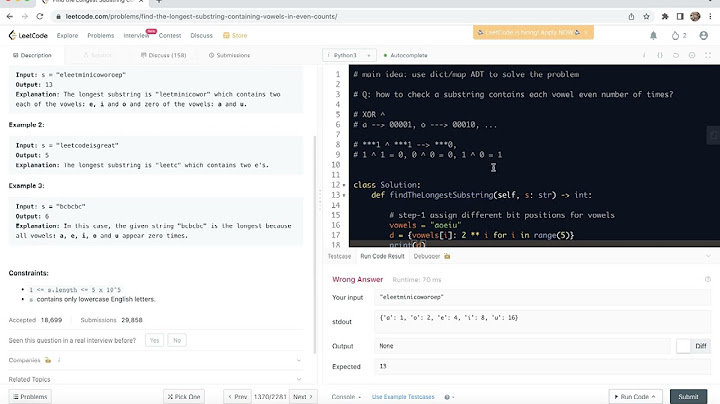Click the help icon next to testcases
Image resolution: width=720 pixels, height=404 pixels.
tap(447, 397)
